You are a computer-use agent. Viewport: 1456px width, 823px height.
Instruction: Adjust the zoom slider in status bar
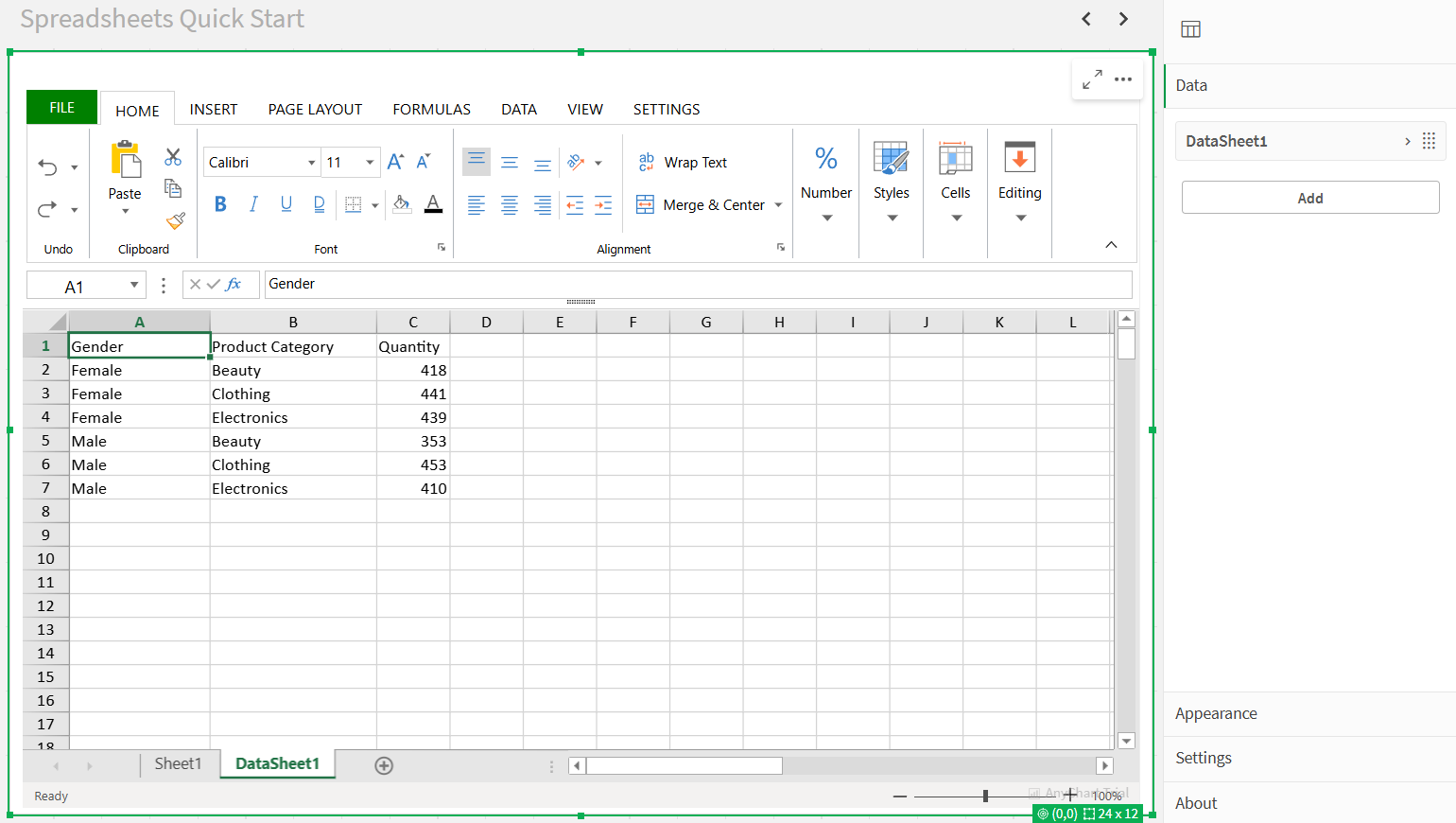tap(986, 796)
